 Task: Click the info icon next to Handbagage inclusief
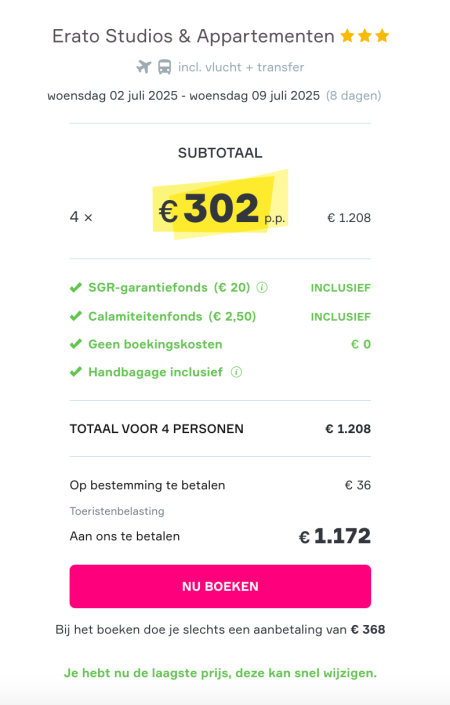(236, 372)
